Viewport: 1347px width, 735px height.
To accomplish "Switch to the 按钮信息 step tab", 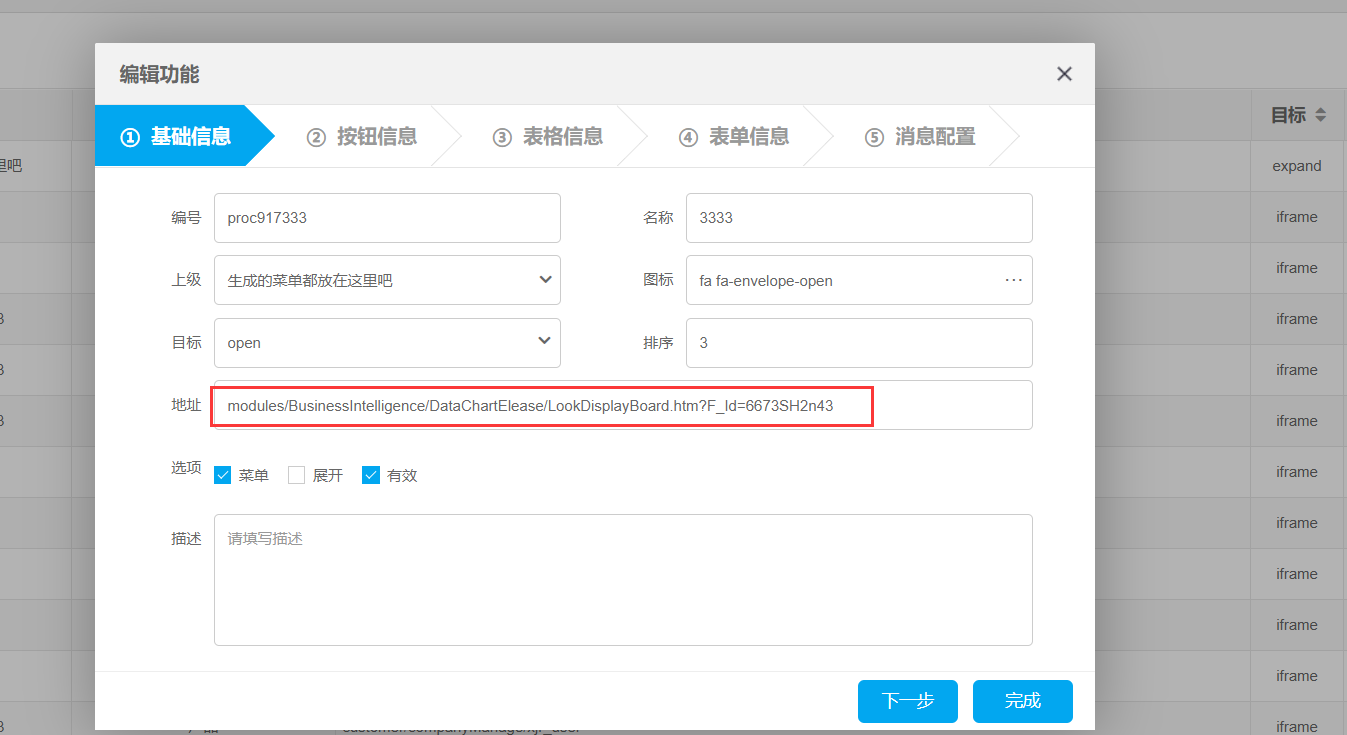I will pyautogui.click(x=362, y=137).
